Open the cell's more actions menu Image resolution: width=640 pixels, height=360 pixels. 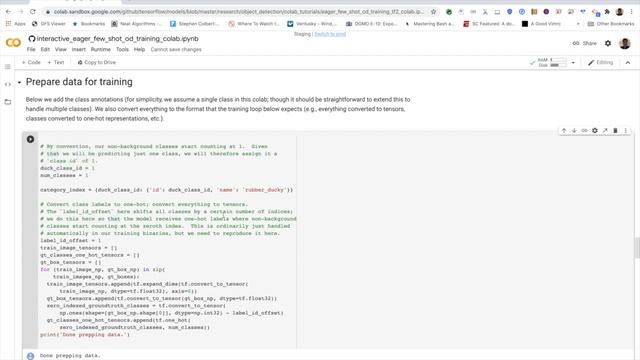(x=626, y=131)
